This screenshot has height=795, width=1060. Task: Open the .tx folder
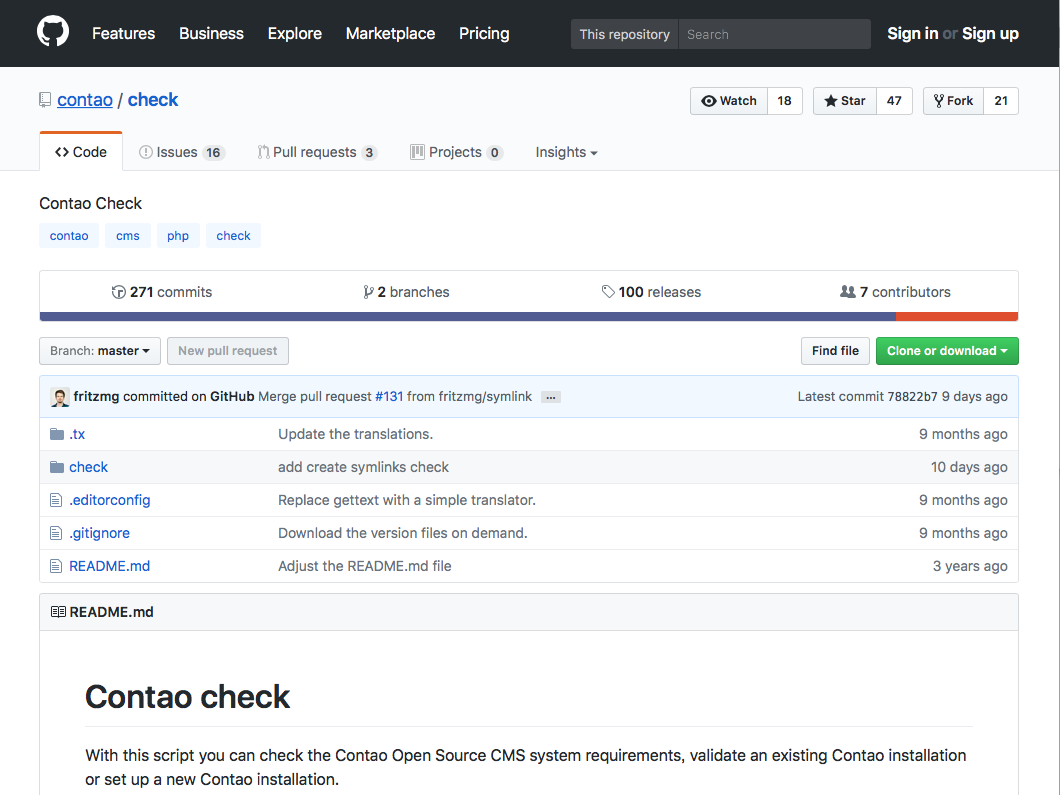77,434
